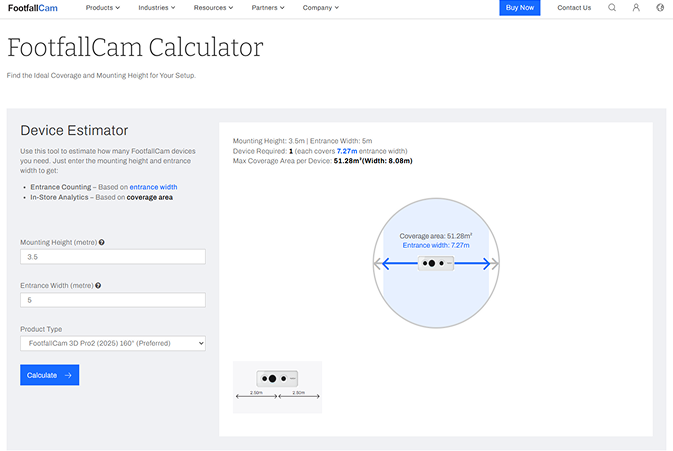Open the Contact Us link
The width and height of the screenshot is (673, 451).
[x=574, y=8]
